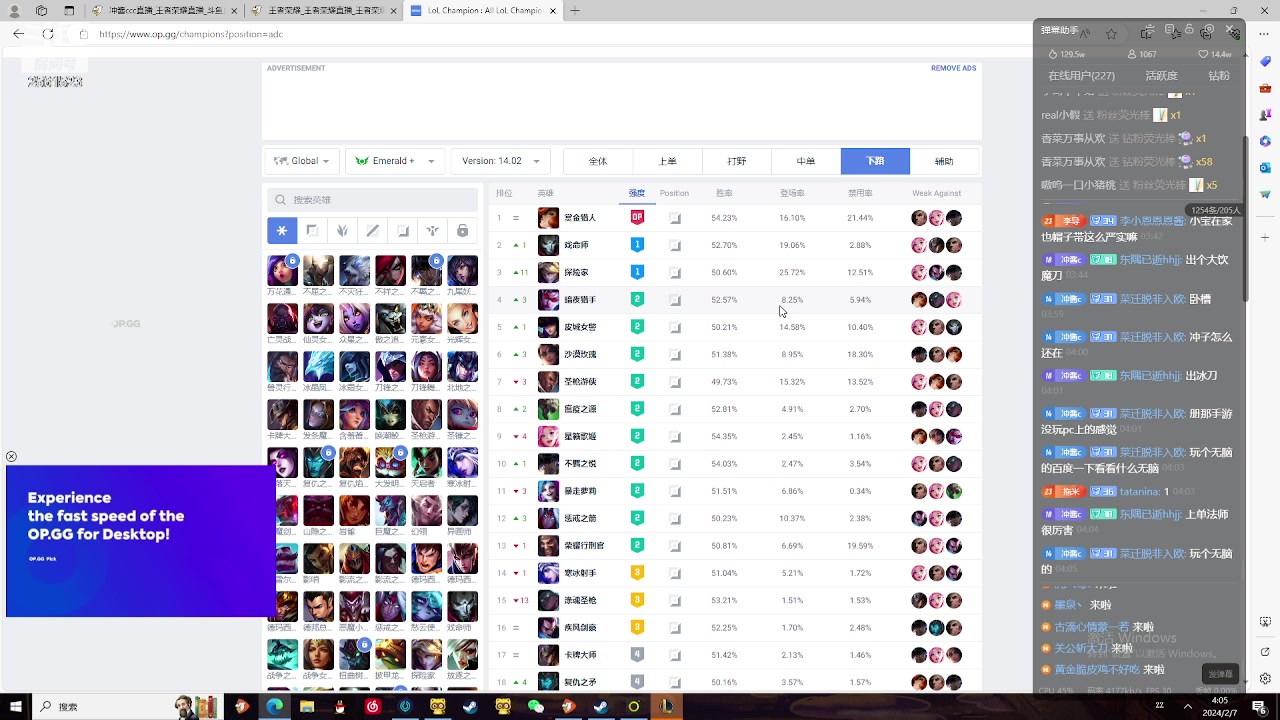Image resolution: width=1280 pixels, height=720 pixels.
Task: Select the 全体 position tab
Action: (x=598, y=161)
